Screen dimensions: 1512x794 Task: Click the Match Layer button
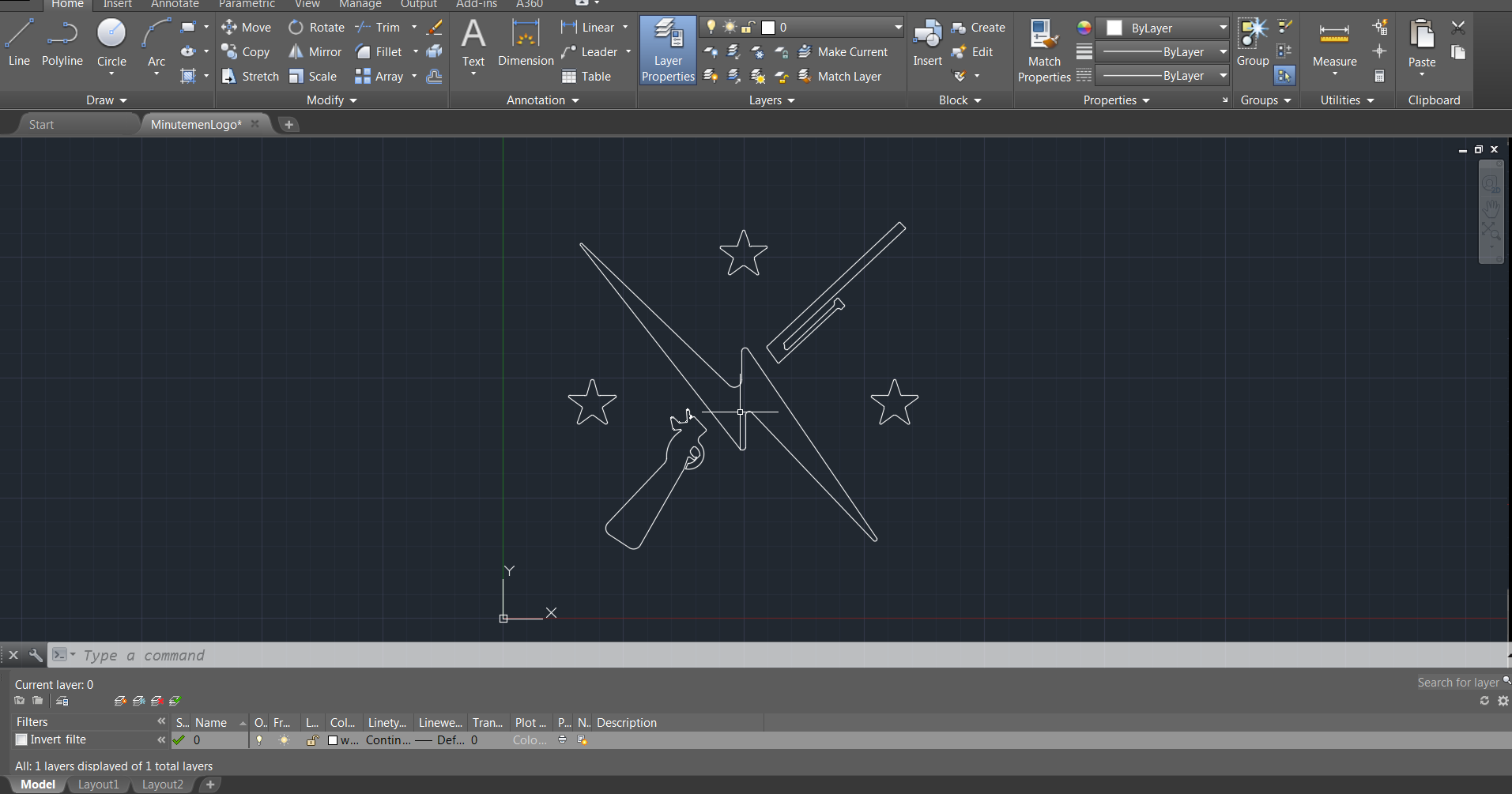point(839,77)
